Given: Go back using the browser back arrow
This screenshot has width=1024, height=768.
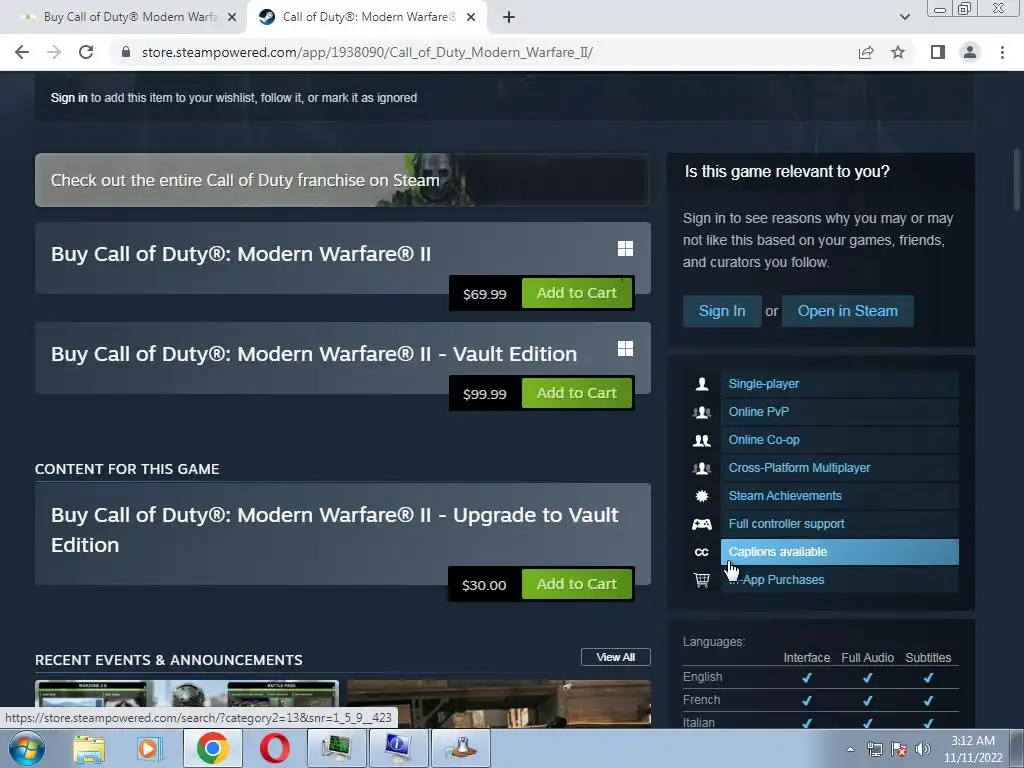Looking at the screenshot, I should click(22, 52).
